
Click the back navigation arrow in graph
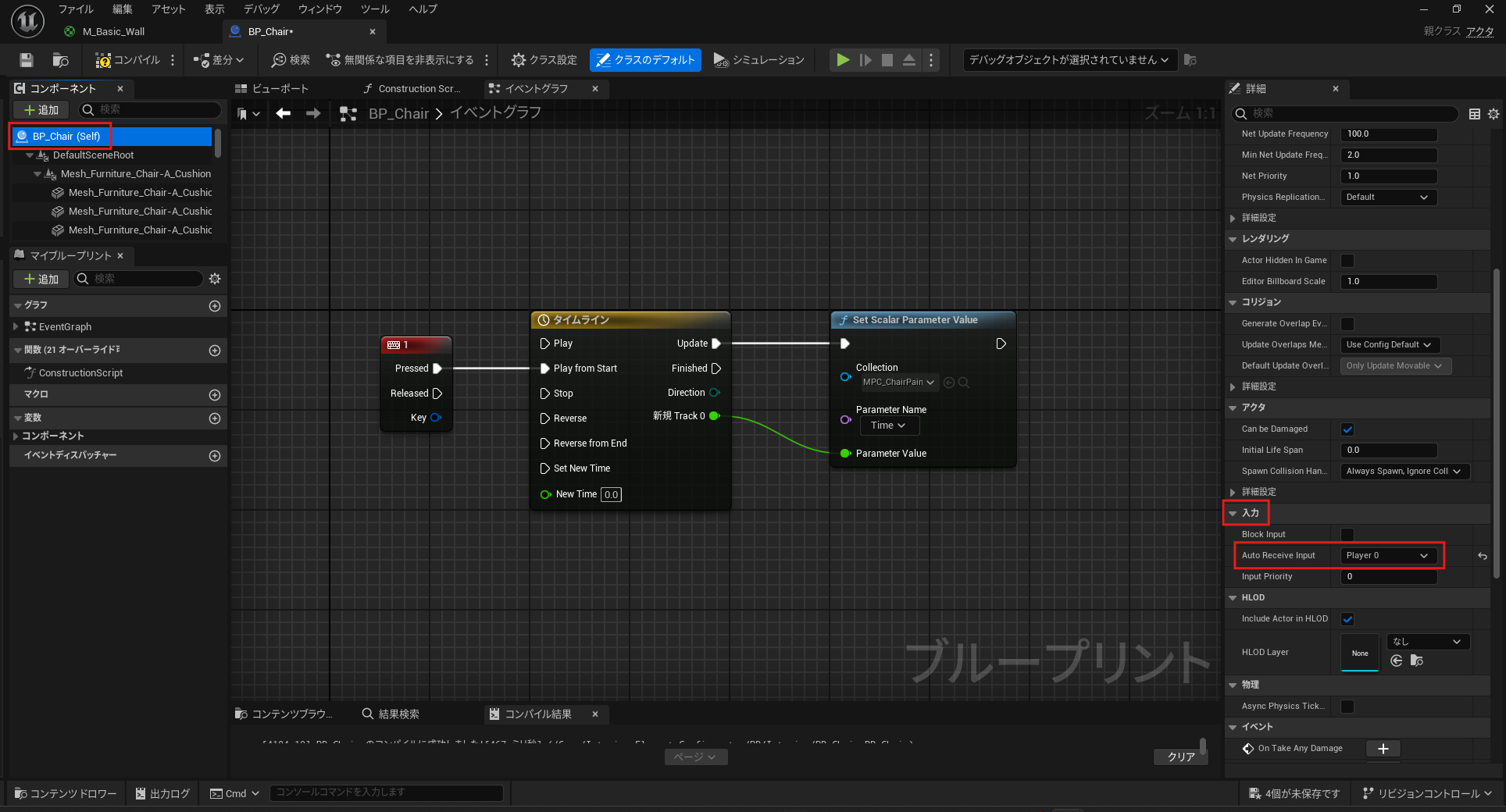point(284,113)
